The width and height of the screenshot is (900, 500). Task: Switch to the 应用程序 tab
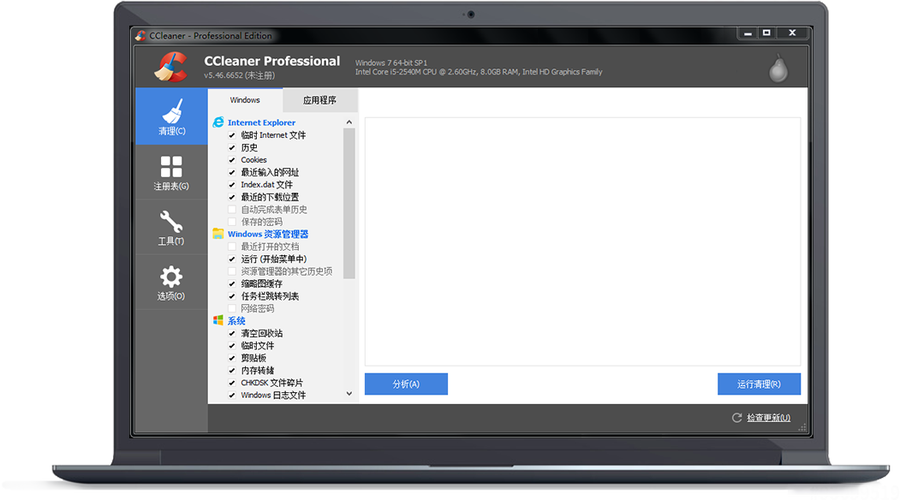coord(320,100)
